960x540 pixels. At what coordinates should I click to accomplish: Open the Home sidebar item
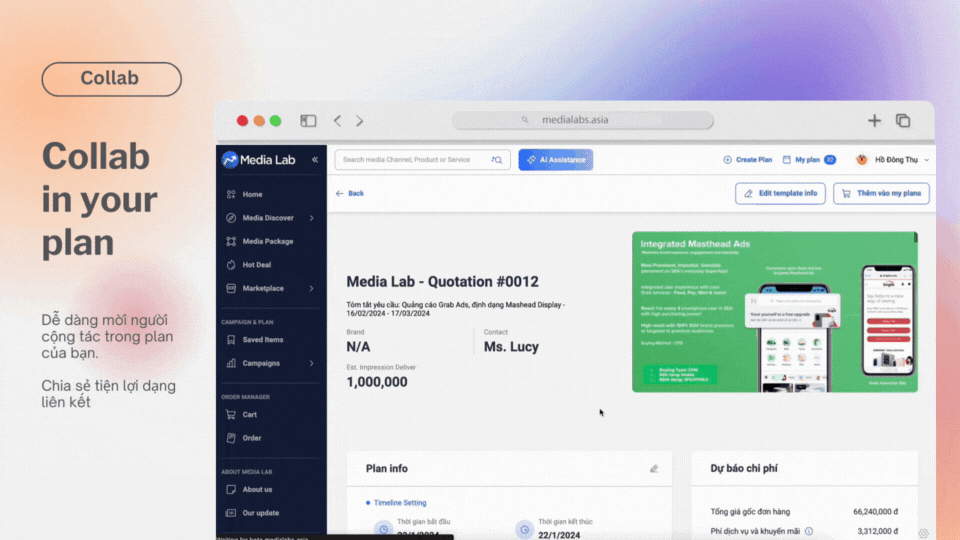252,194
